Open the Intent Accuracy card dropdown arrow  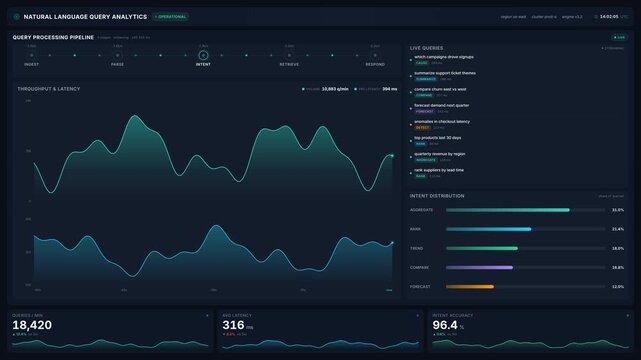(628, 315)
